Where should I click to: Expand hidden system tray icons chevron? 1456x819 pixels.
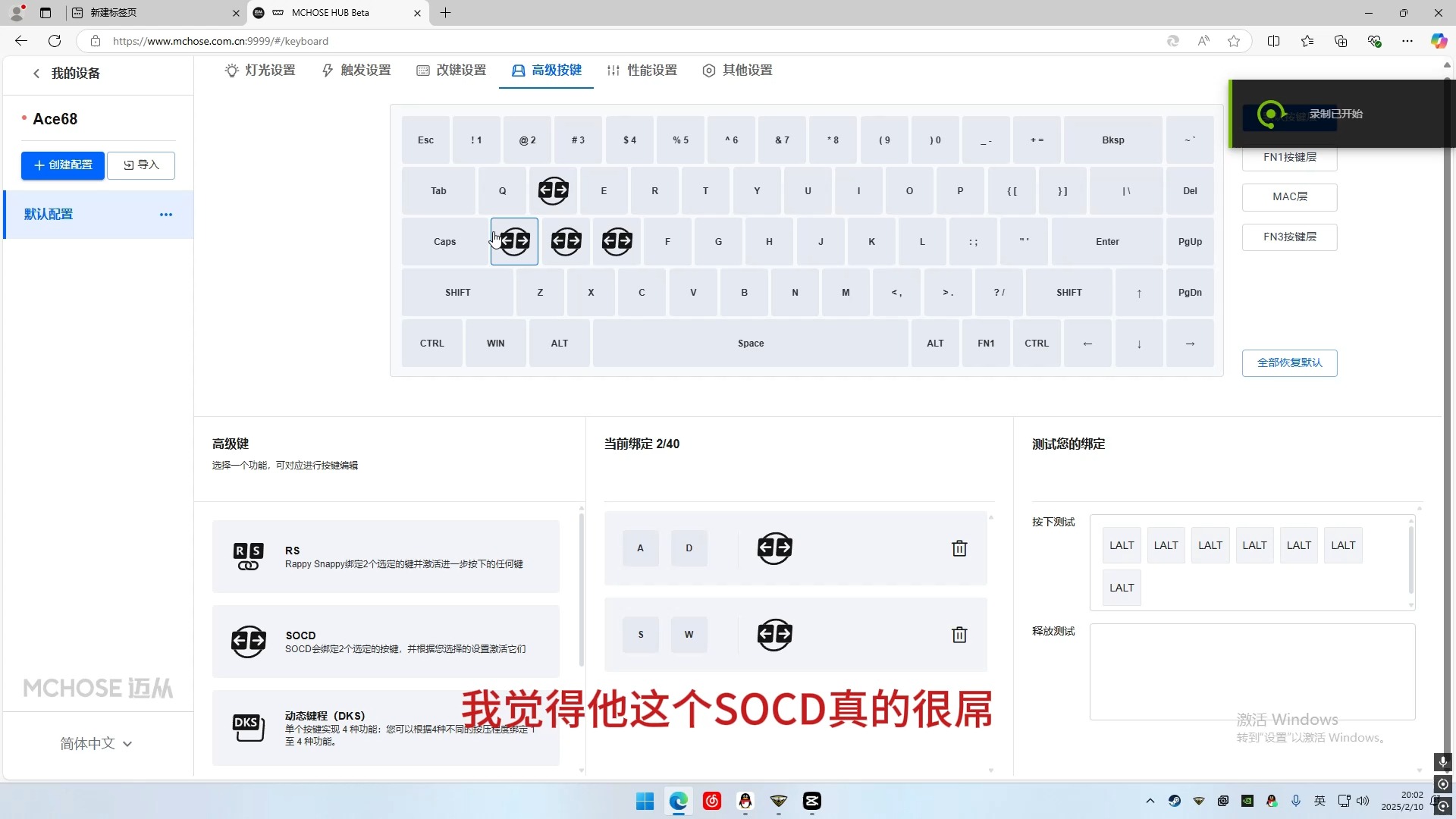point(1150,801)
